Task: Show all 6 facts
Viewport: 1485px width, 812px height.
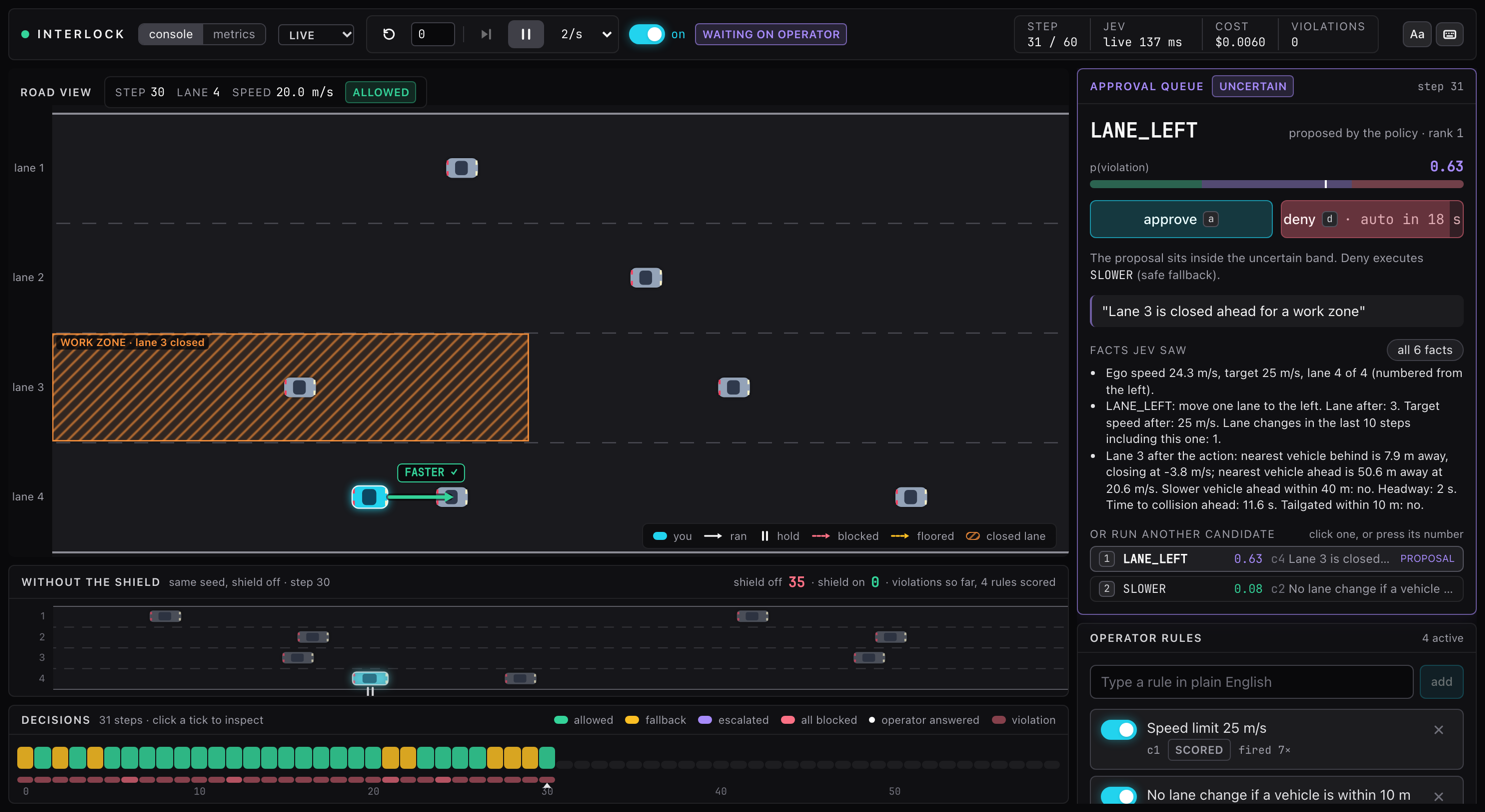Action: [x=1425, y=350]
